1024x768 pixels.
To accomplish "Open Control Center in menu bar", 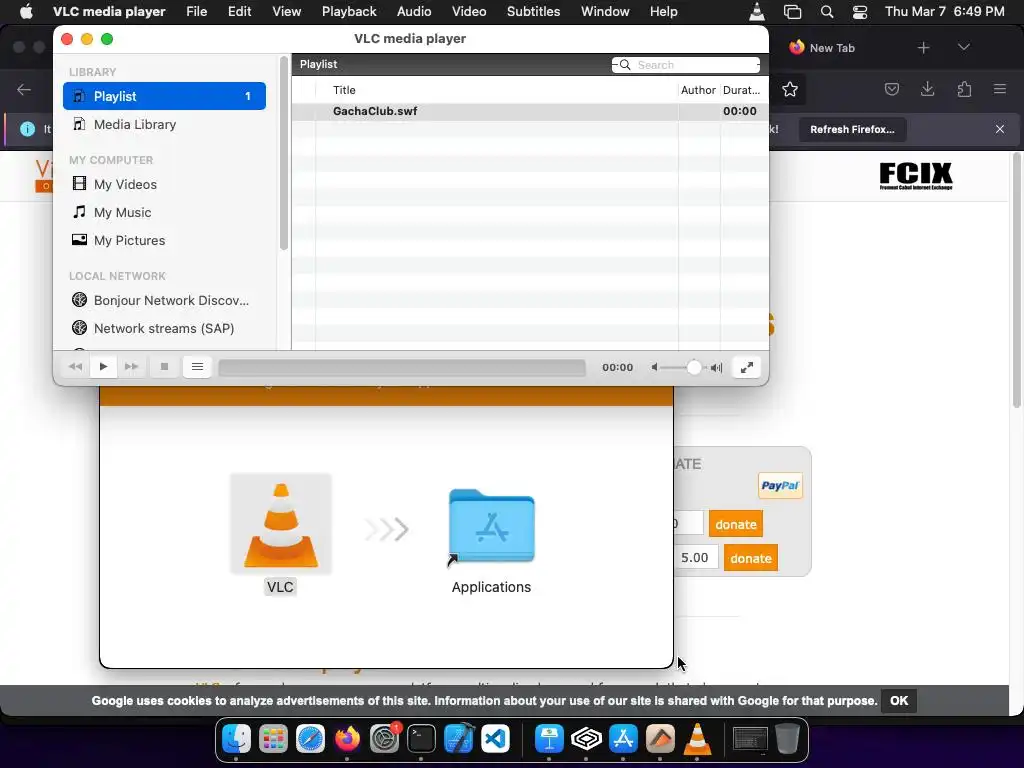I will click(860, 11).
